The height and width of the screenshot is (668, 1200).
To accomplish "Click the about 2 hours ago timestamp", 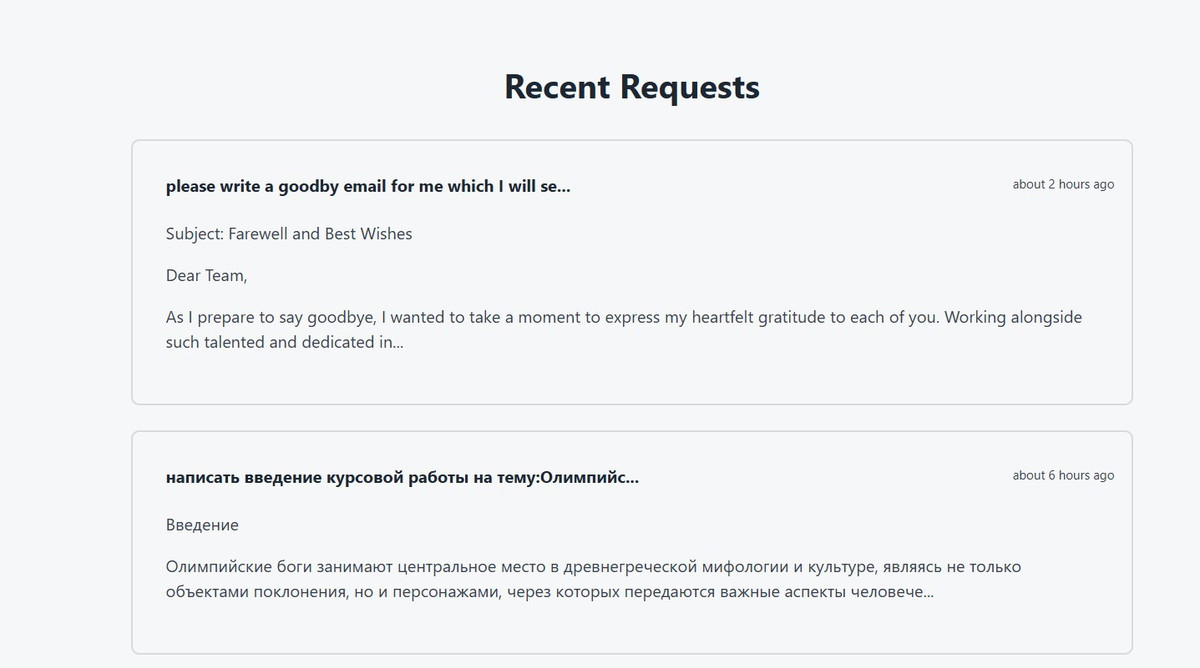I will 1063,184.
